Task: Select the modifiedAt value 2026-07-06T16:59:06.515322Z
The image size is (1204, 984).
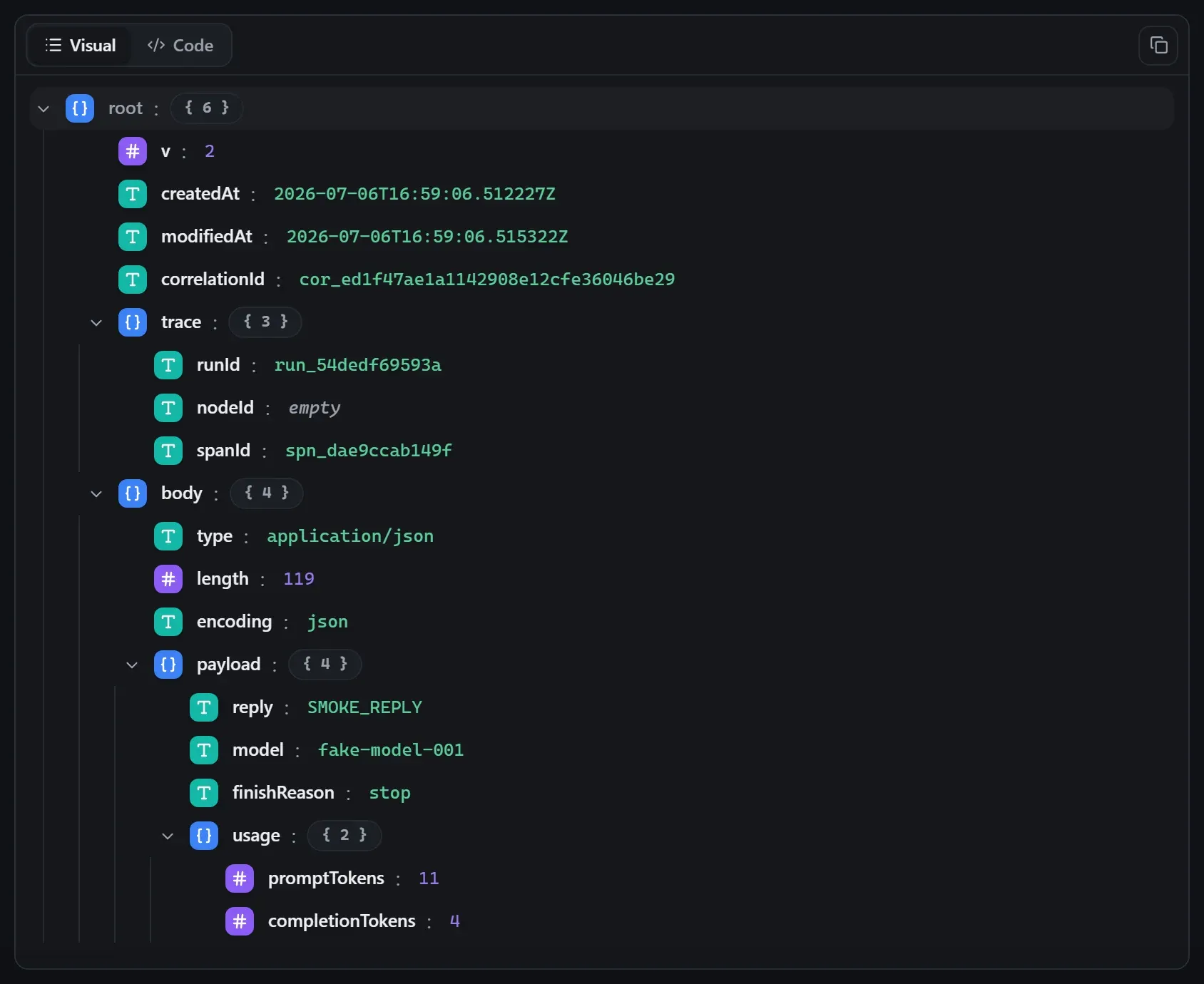Action: click(427, 237)
